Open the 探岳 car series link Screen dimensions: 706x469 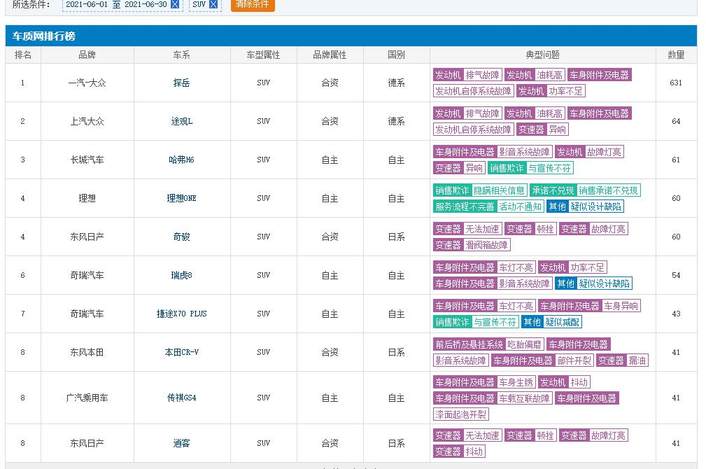coord(181,83)
